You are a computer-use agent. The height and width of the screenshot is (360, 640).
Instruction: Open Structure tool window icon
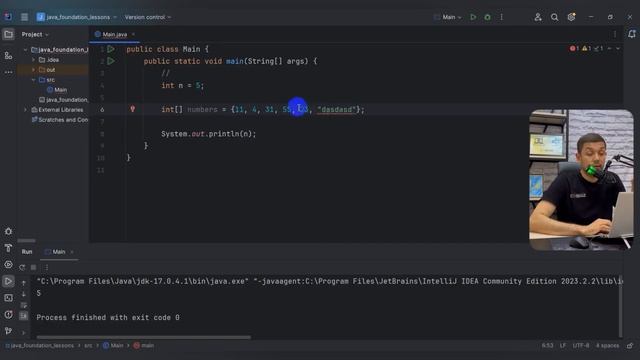tap(8, 55)
